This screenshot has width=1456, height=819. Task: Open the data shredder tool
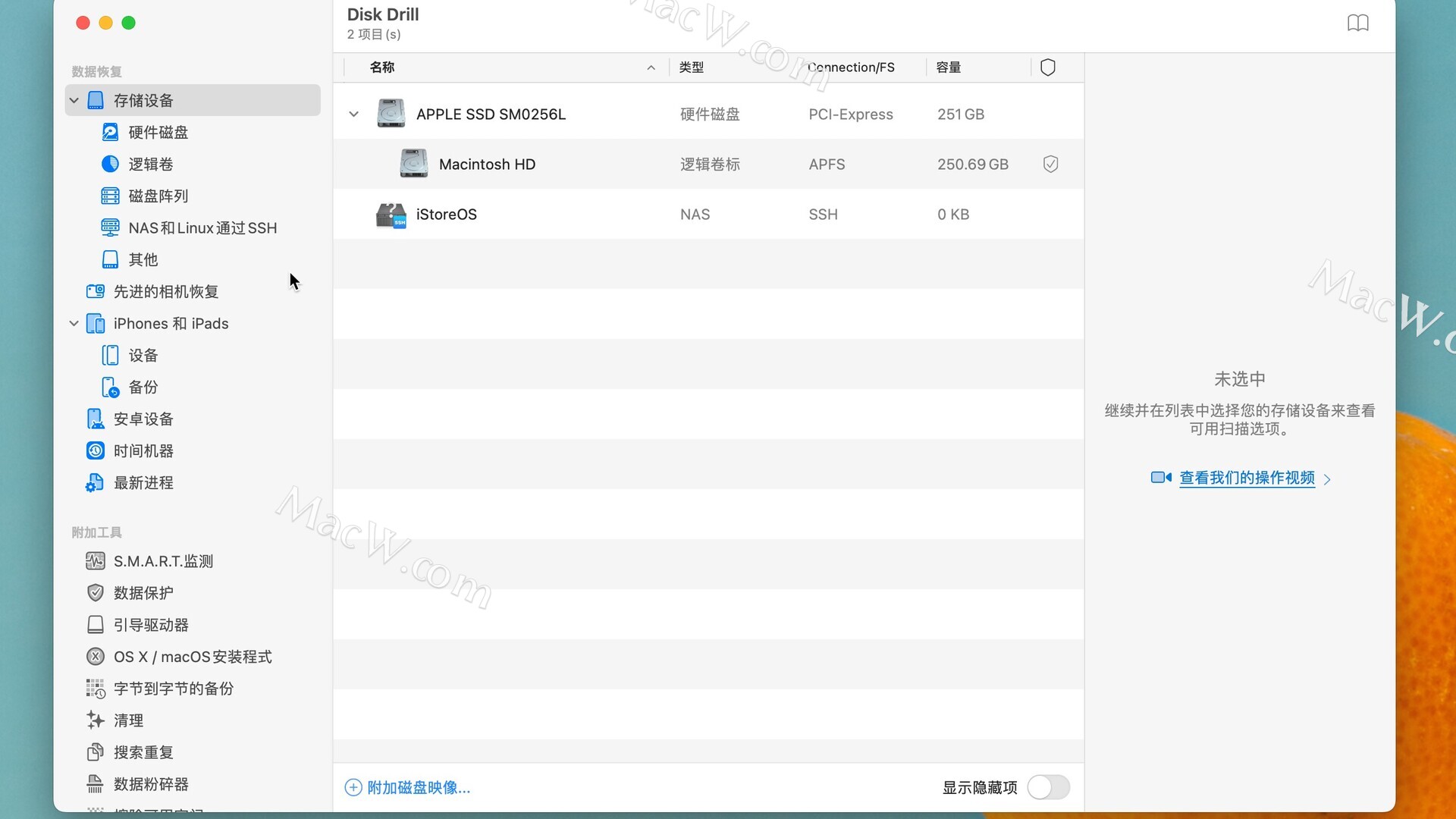[x=150, y=784]
